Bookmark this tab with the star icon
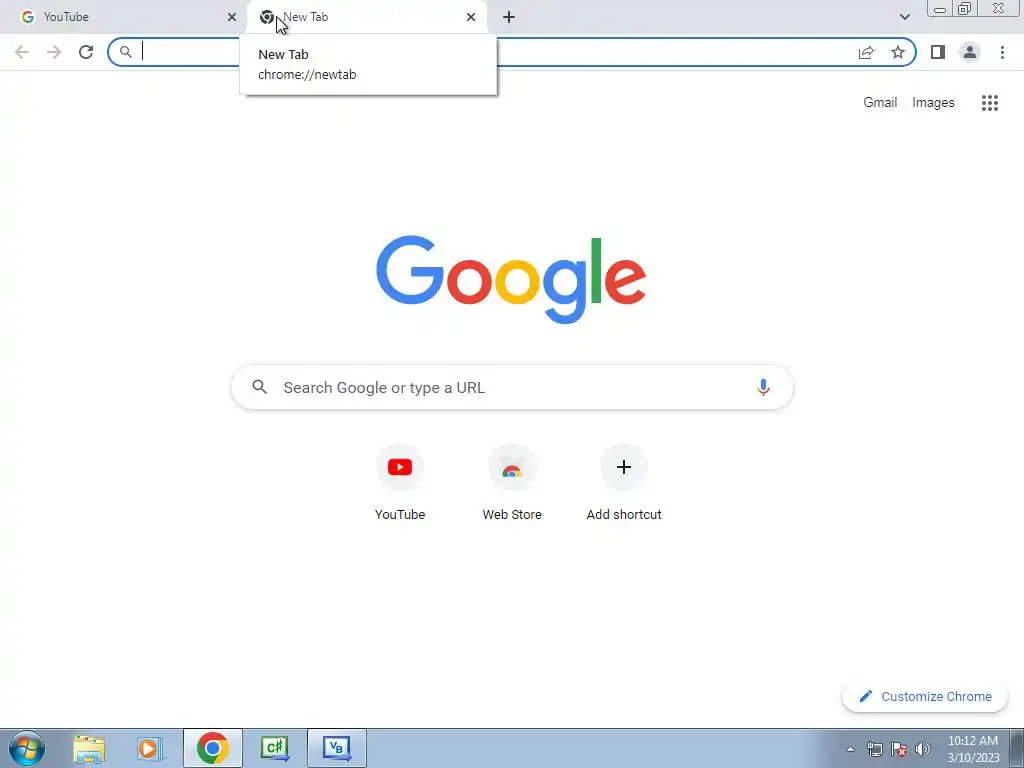Image resolution: width=1024 pixels, height=768 pixels. (x=898, y=52)
